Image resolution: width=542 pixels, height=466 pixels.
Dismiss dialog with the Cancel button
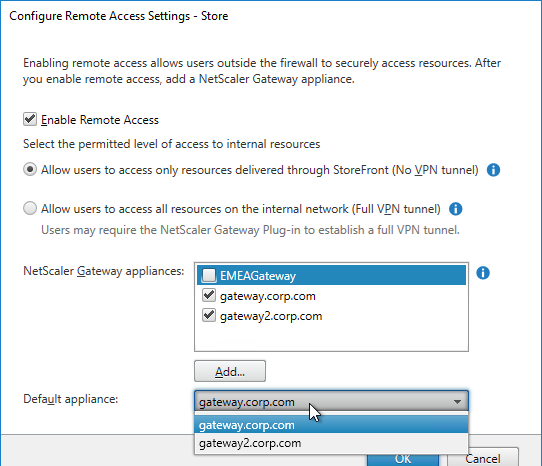pyautogui.click(x=483, y=458)
